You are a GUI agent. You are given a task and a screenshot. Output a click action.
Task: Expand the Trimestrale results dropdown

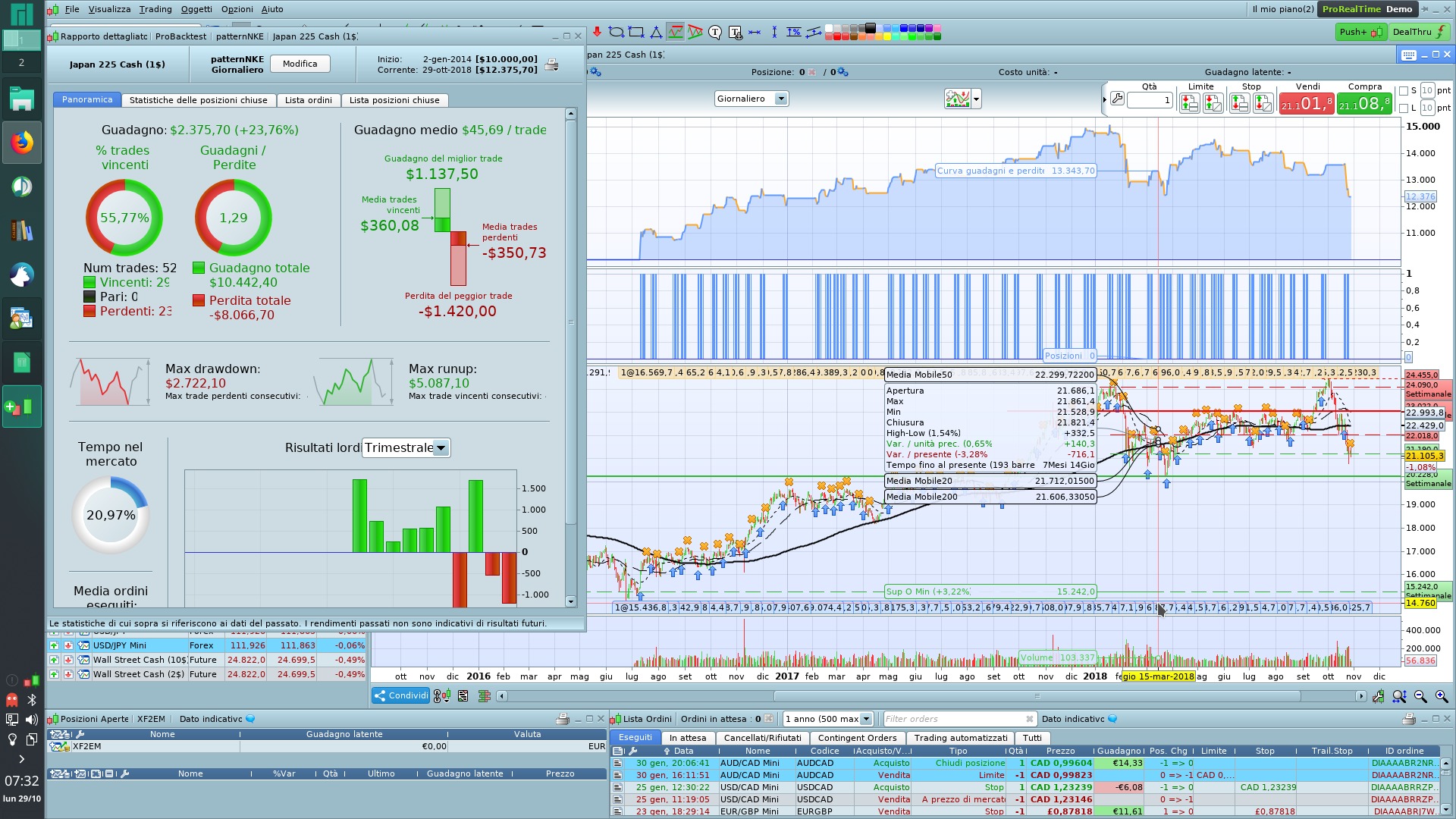[x=441, y=447]
